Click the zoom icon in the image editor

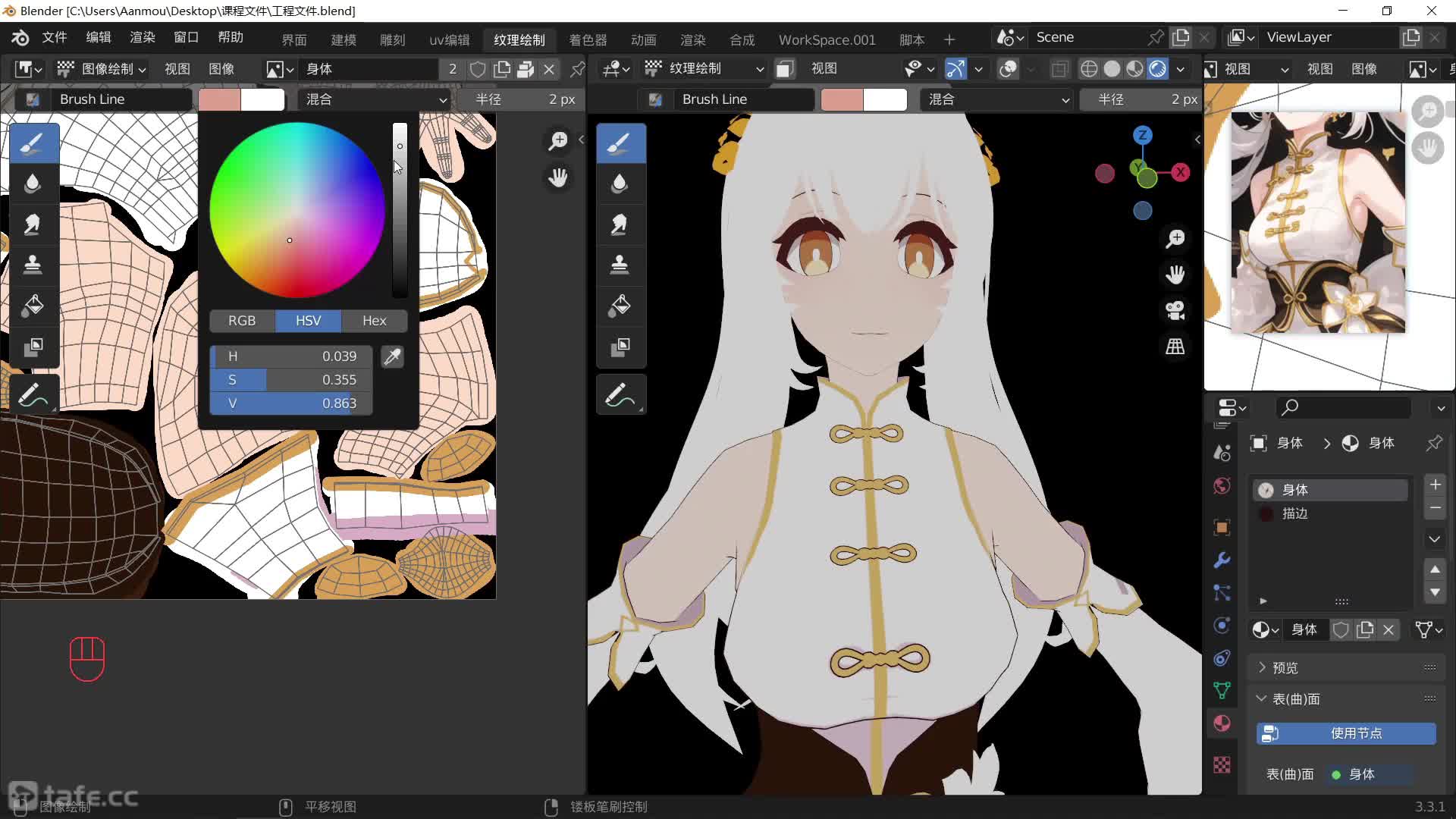tap(558, 140)
